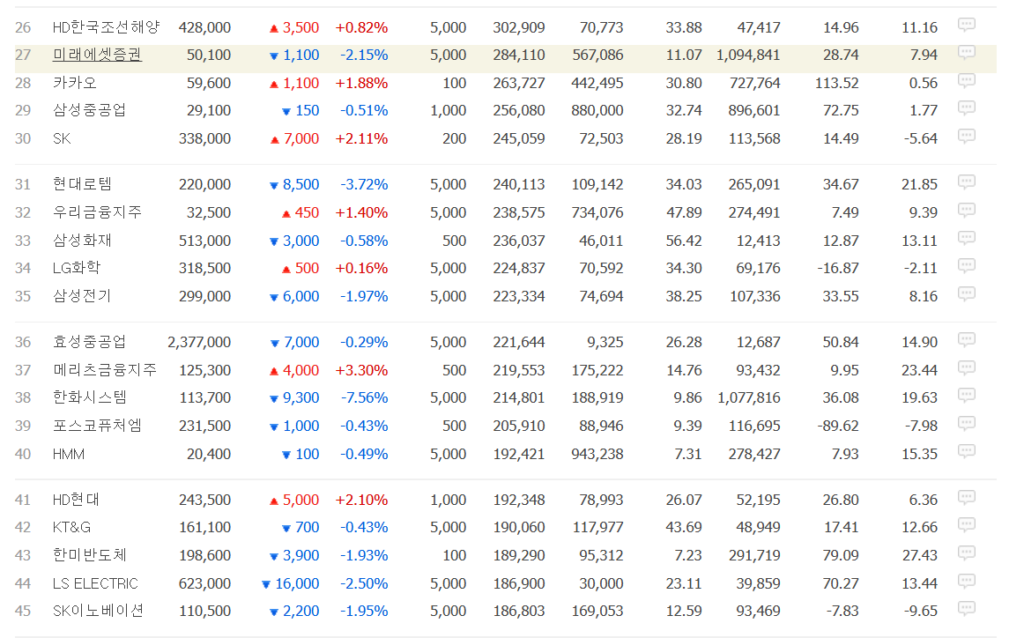Open the 우리금융지주 stock link
Viewport: 1024px width, 638px height.
(x=97, y=212)
